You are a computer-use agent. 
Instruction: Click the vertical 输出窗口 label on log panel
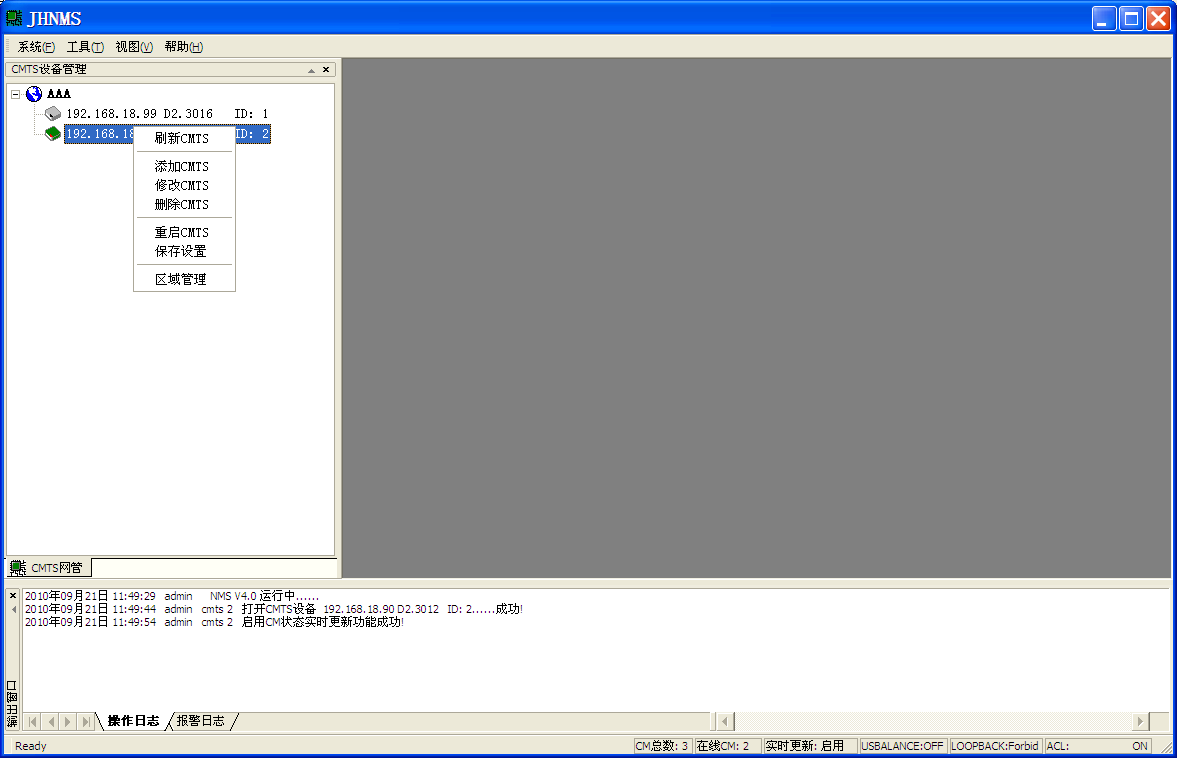point(12,704)
